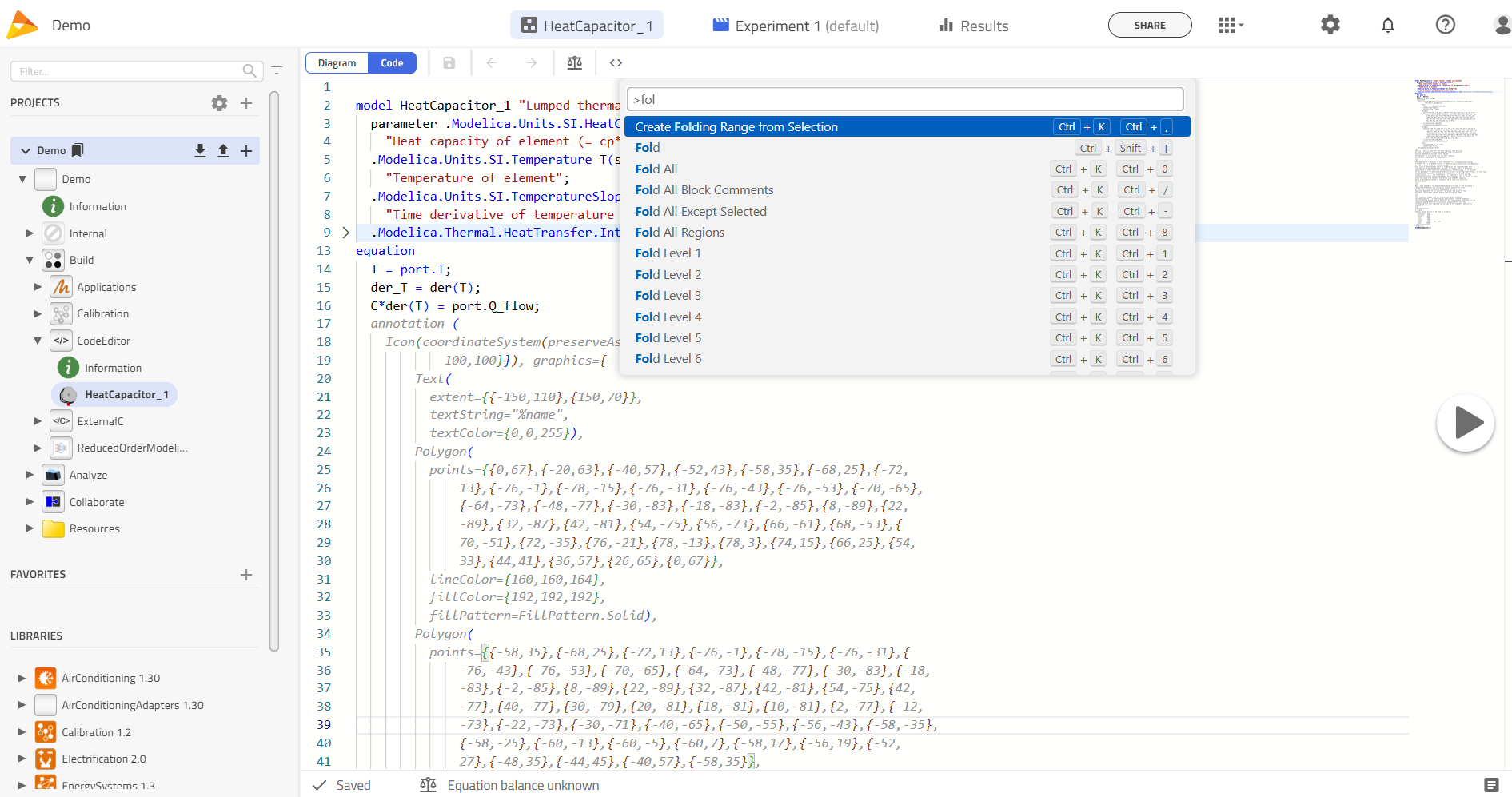Viewport: 1512px width, 797px height.
Task: Open the notifications bell icon
Action: [1388, 26]
